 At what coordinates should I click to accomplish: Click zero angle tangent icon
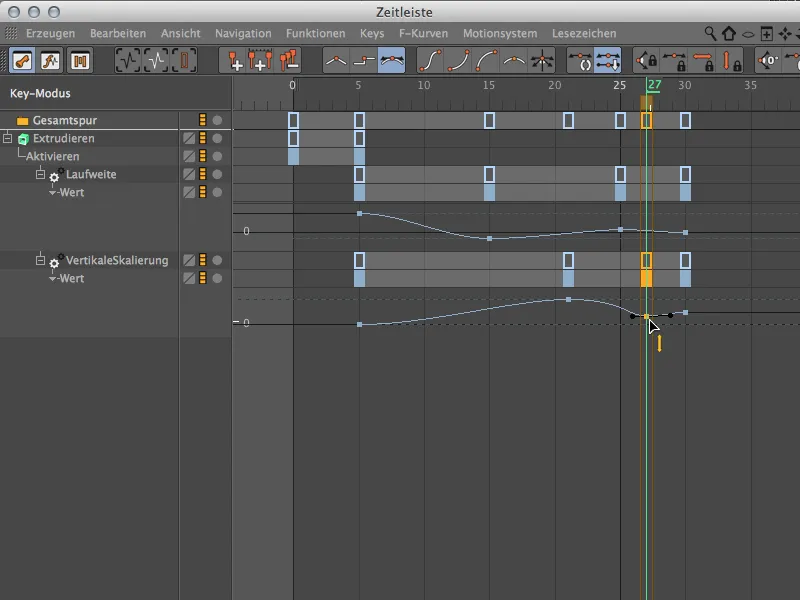(x=768, y=61)
